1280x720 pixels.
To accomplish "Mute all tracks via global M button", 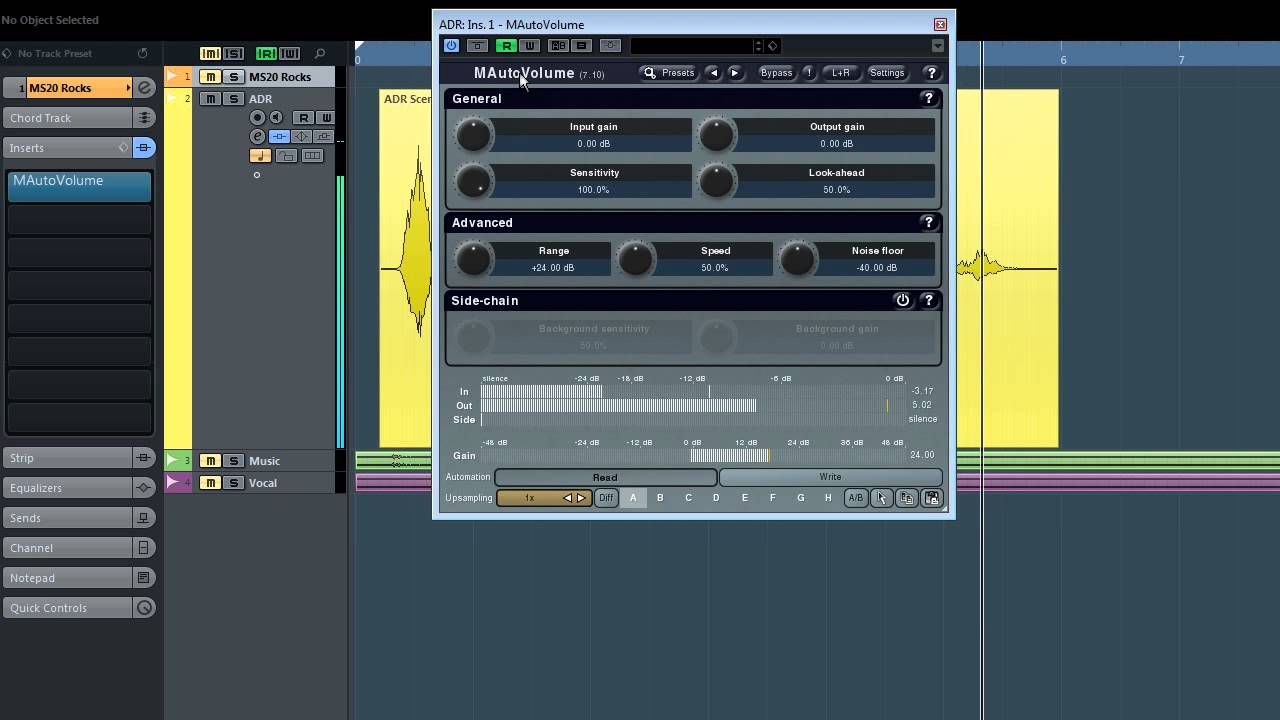I will (x=210, y=54).
